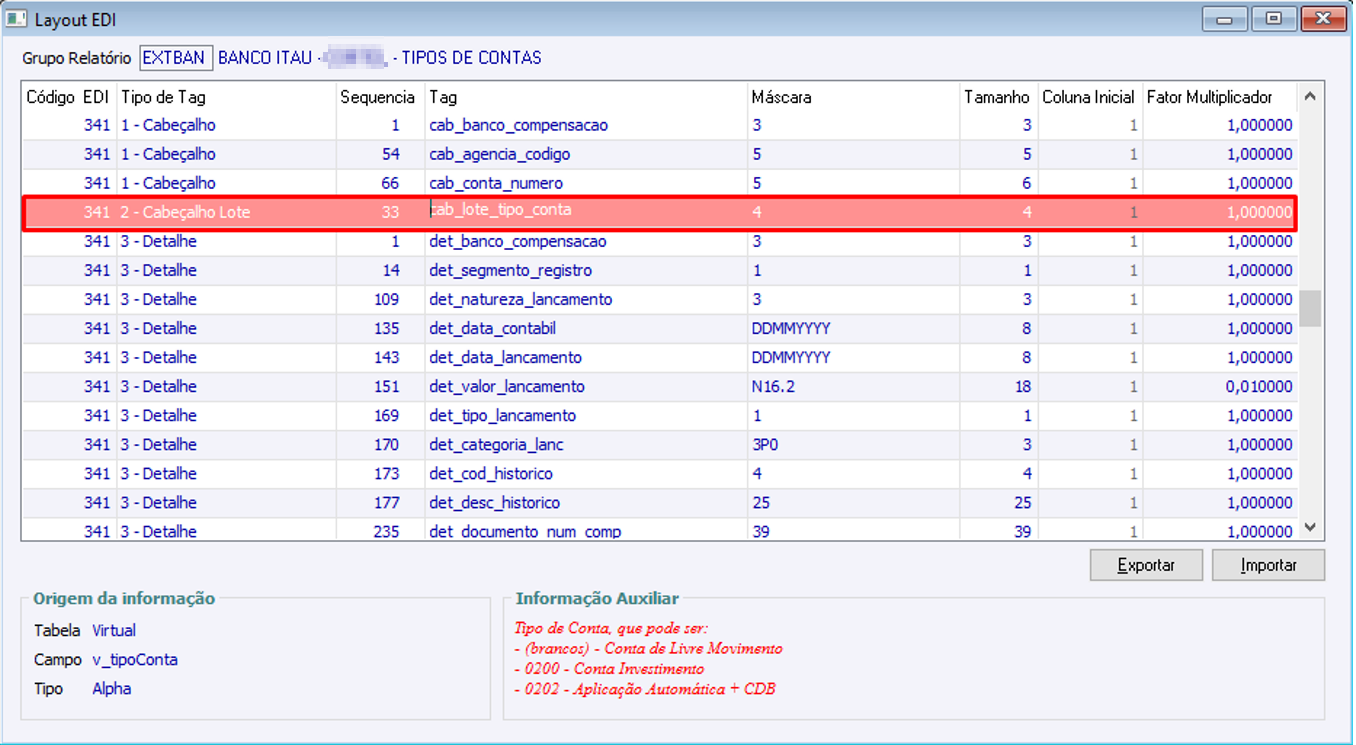Click the Coluna Inicial column header

pyautogui.click(x=1090, y=97)
